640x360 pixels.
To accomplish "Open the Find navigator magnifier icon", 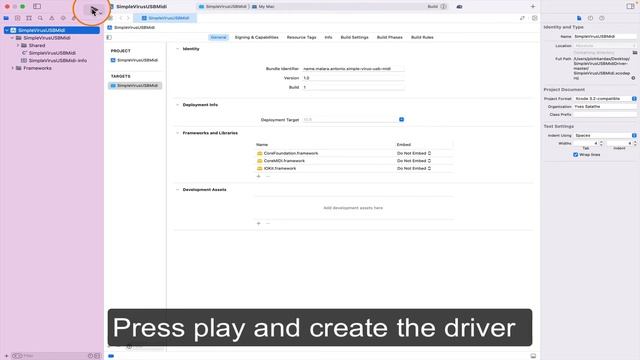I will click(40, 18).
